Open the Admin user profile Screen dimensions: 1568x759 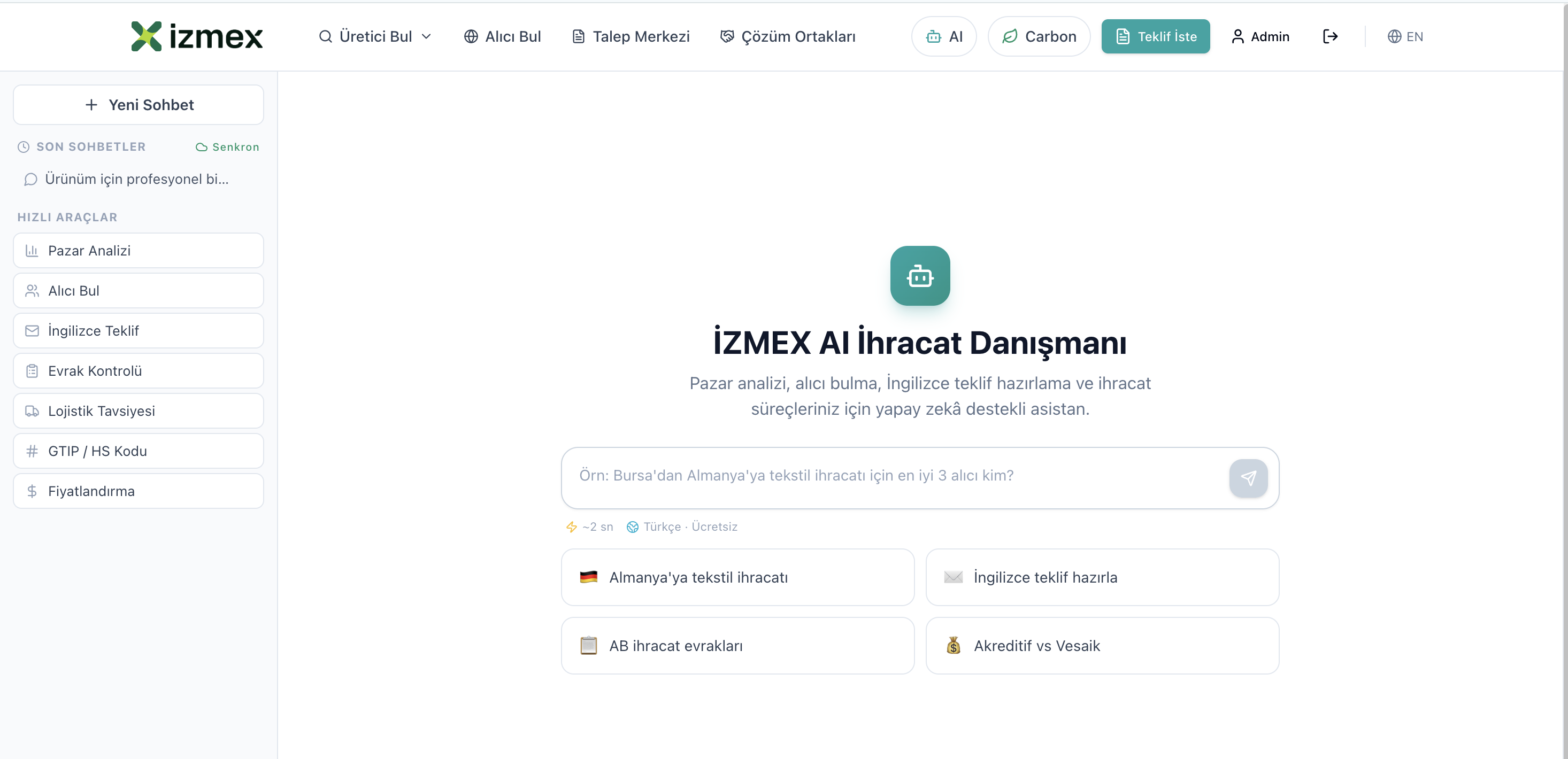pos(1260,36)
